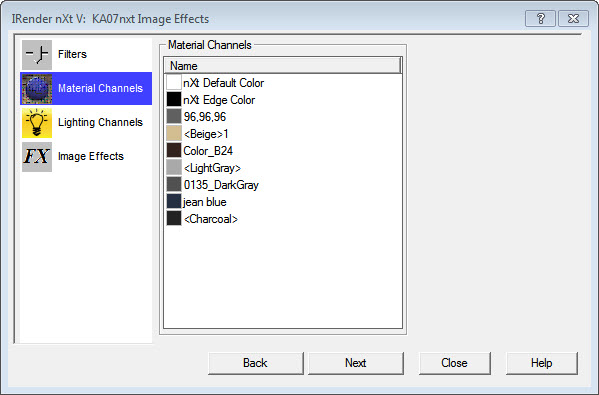Click the gray 96,96,96 swatch
This screenshot has width=599, height=395.
coord(174,117)
